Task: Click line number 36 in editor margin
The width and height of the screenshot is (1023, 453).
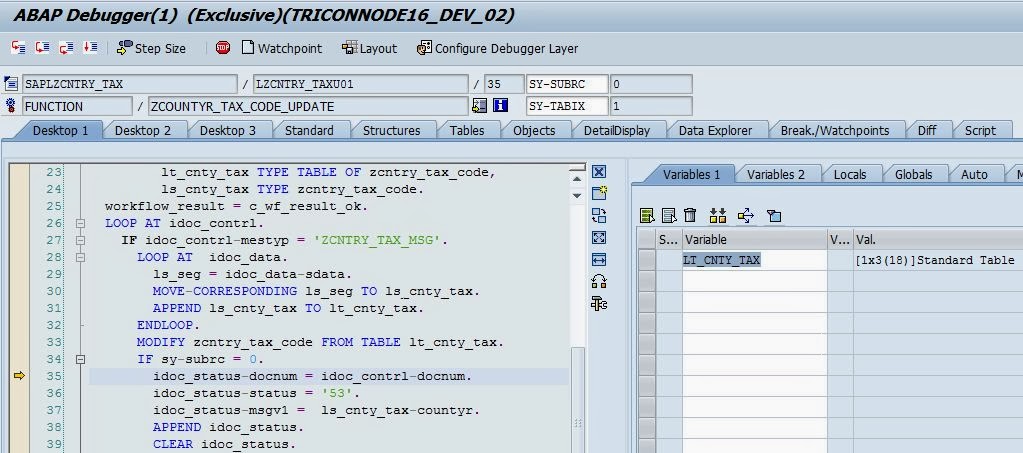Action: (54, 393)
